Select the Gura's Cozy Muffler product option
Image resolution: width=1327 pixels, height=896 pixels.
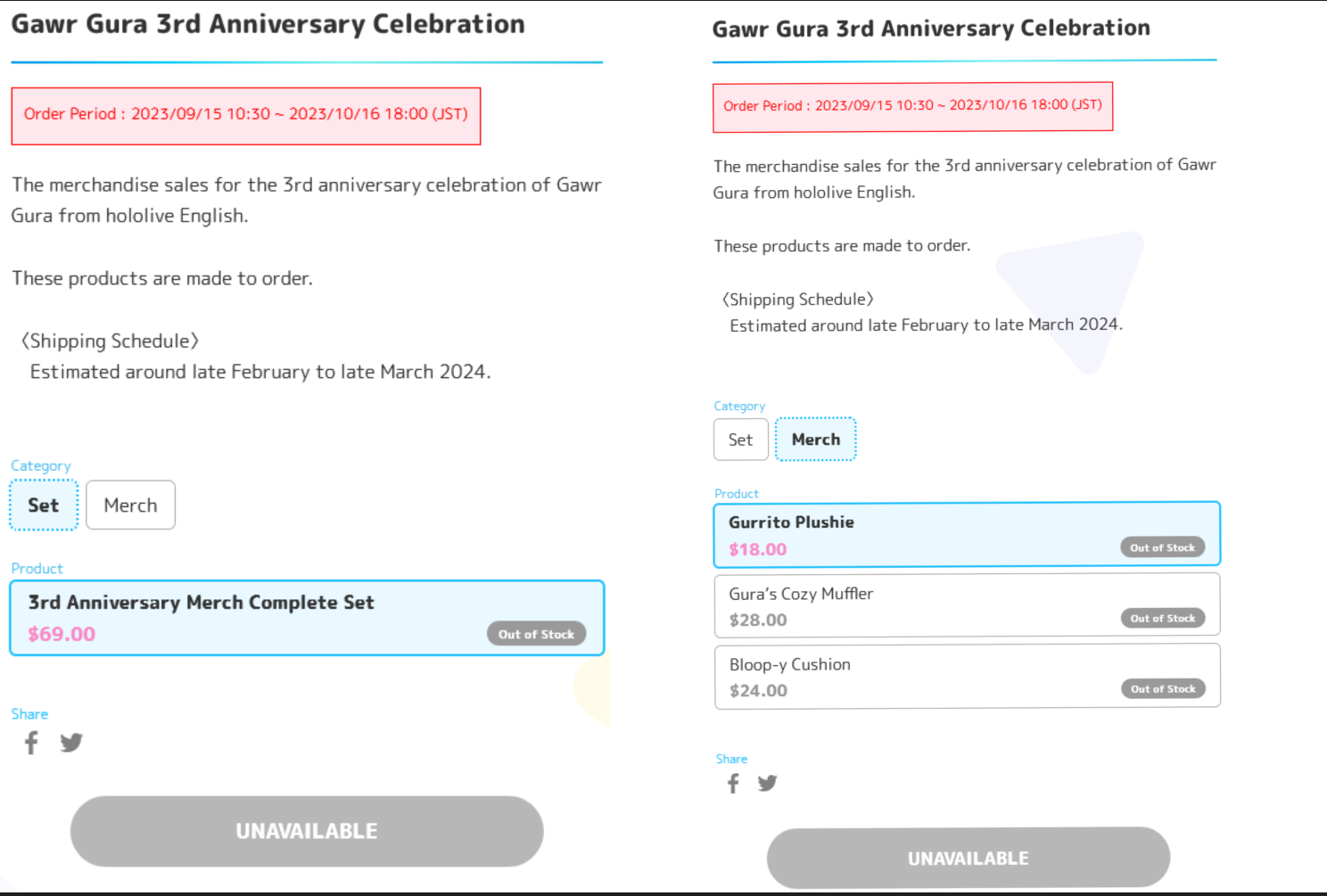[967, 605]
